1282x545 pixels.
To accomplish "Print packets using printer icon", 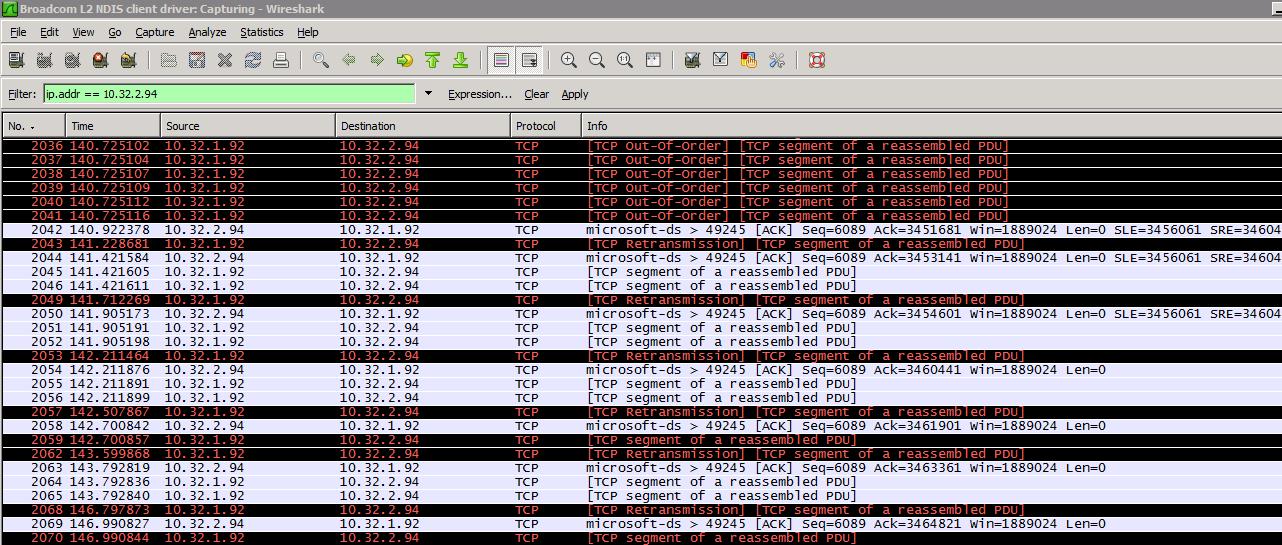I will click(281, 60).
